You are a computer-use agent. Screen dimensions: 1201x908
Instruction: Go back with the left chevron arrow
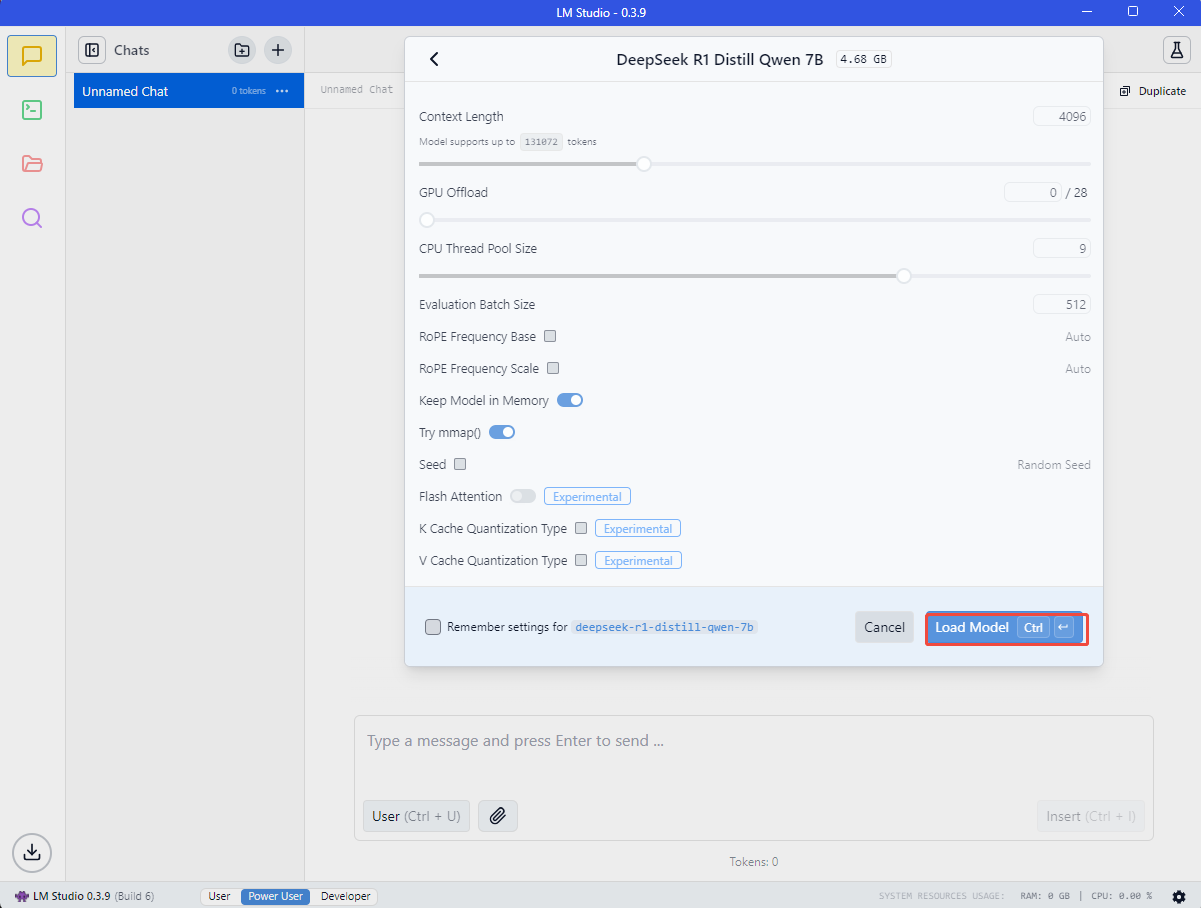tap(434, 59)
